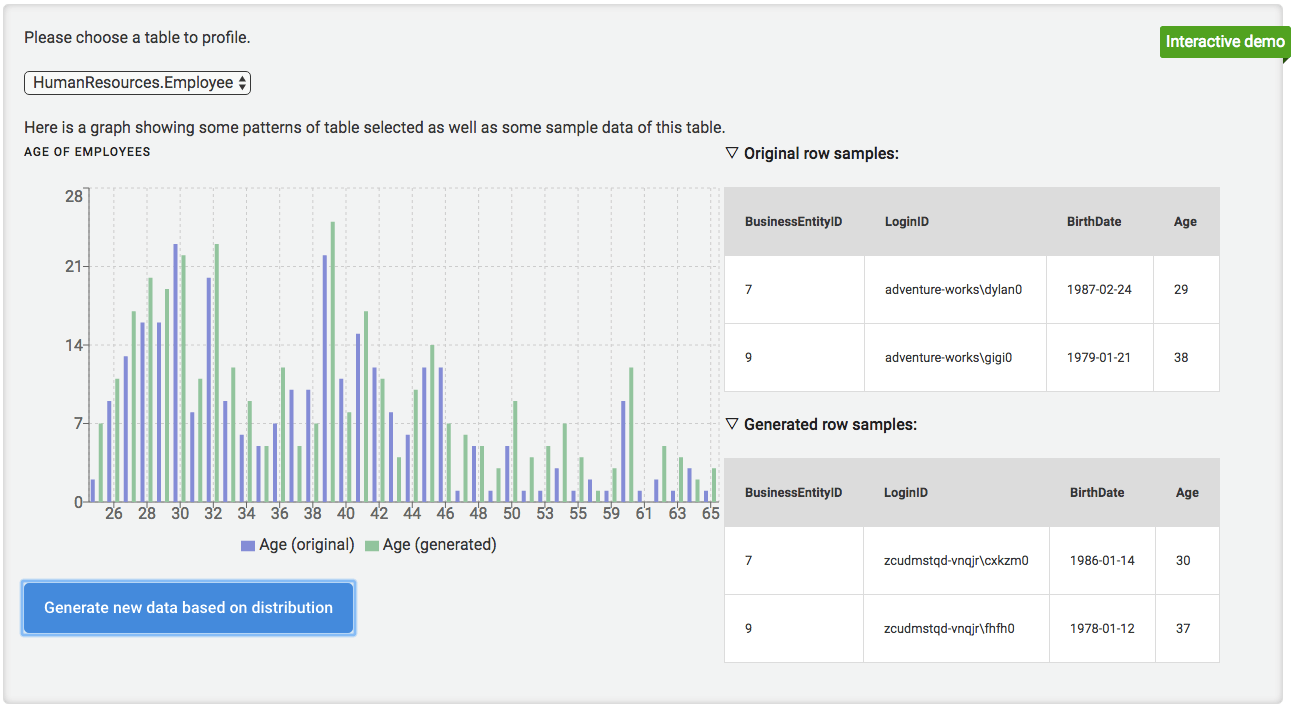
Task: Click the BirthDate header in generated samples
Action: pos(1102,493)
